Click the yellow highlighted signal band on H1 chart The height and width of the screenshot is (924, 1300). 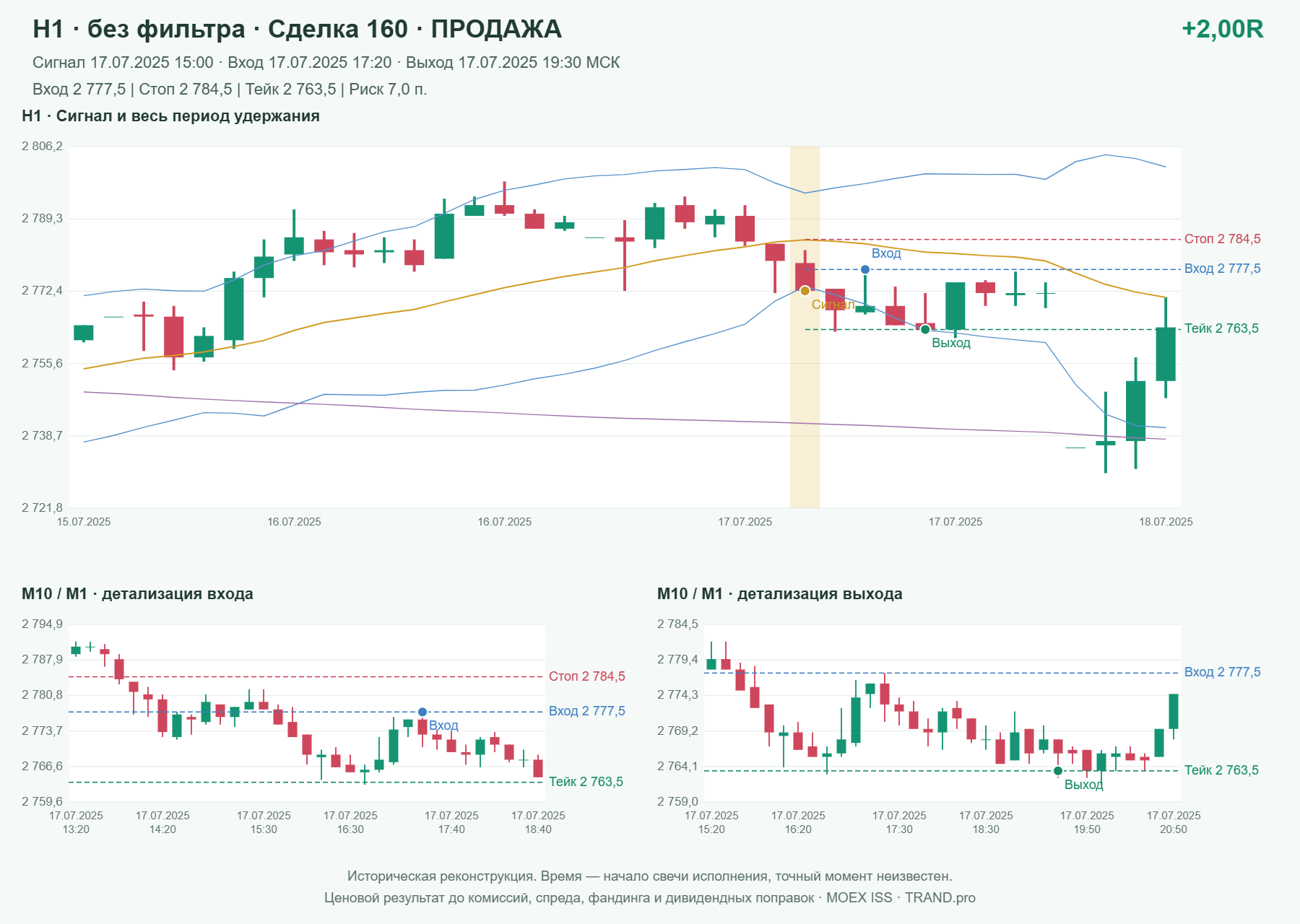(x=805, y=327)
